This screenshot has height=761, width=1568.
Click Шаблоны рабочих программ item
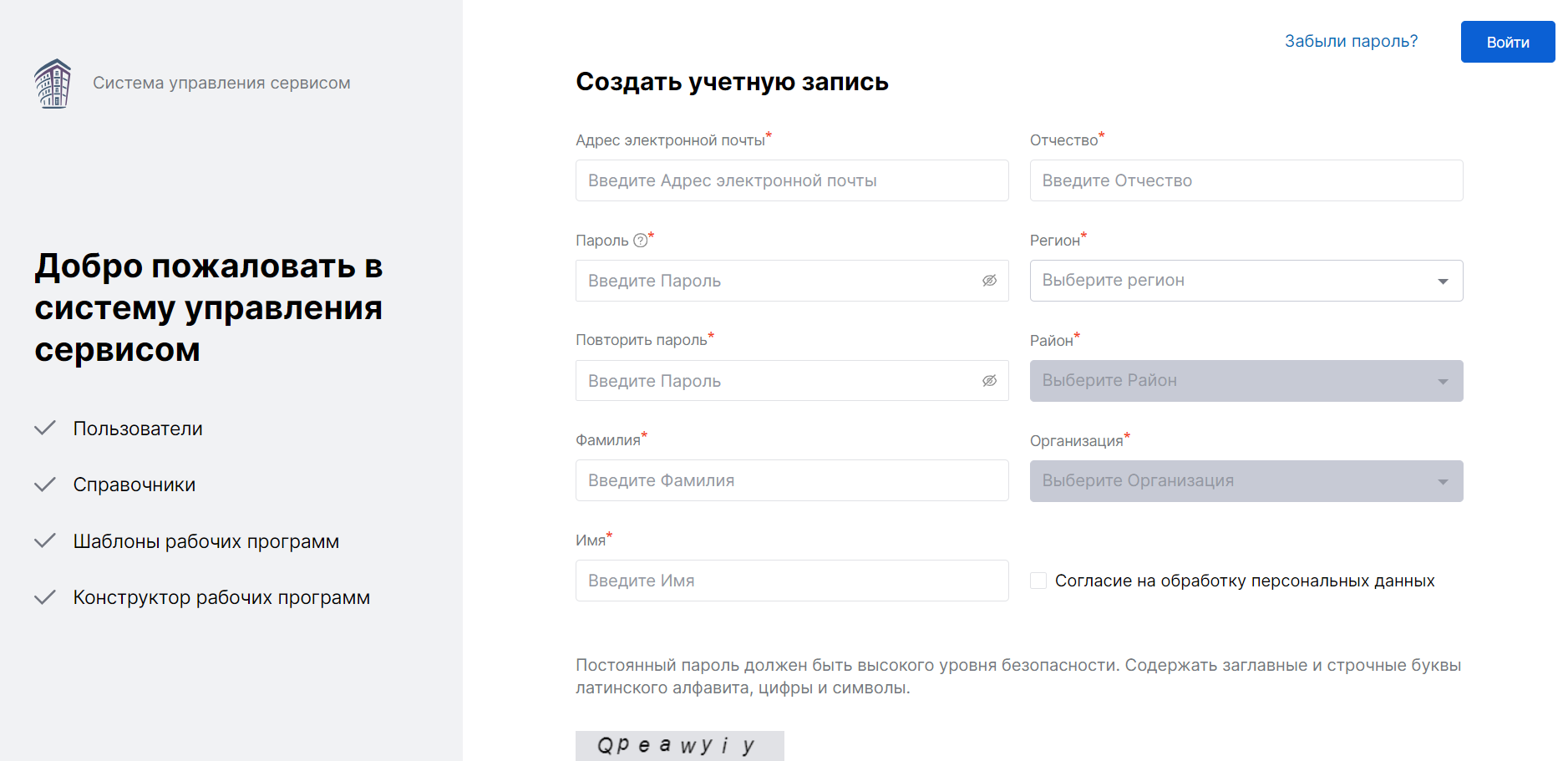pyautogui.click(x=206, y=541)
